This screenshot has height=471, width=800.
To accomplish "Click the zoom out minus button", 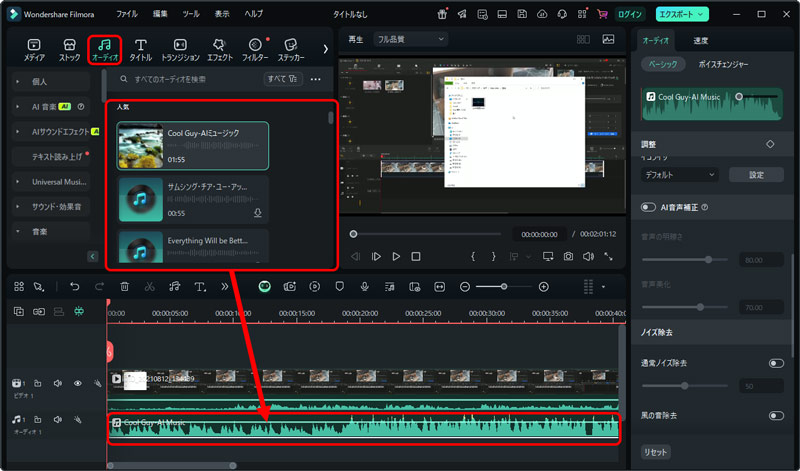I will pyautogui.click(x=464, y=287).
